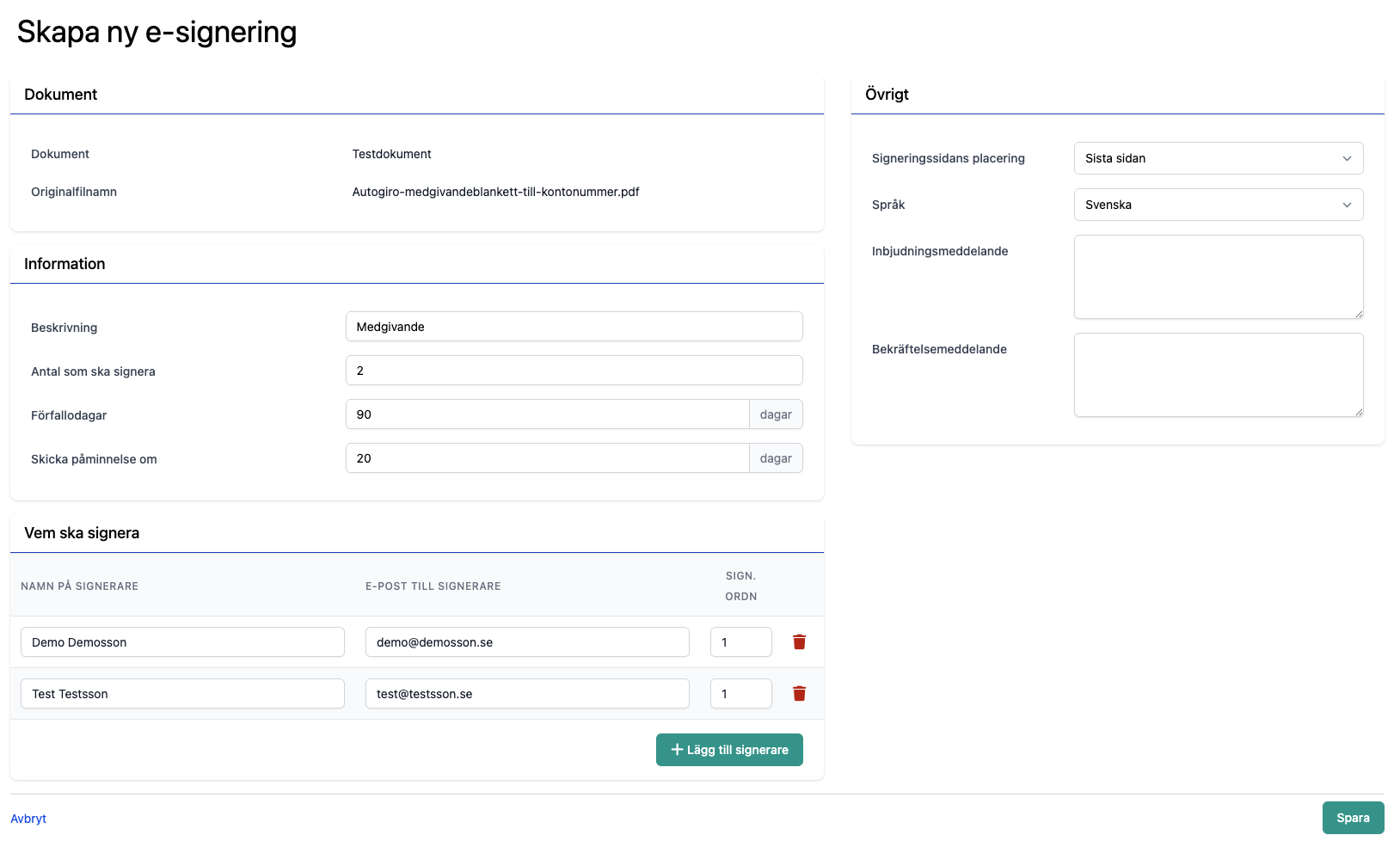Change sign order for Test Testsson
Screen dimensions: 1400x859
[740, 694]
